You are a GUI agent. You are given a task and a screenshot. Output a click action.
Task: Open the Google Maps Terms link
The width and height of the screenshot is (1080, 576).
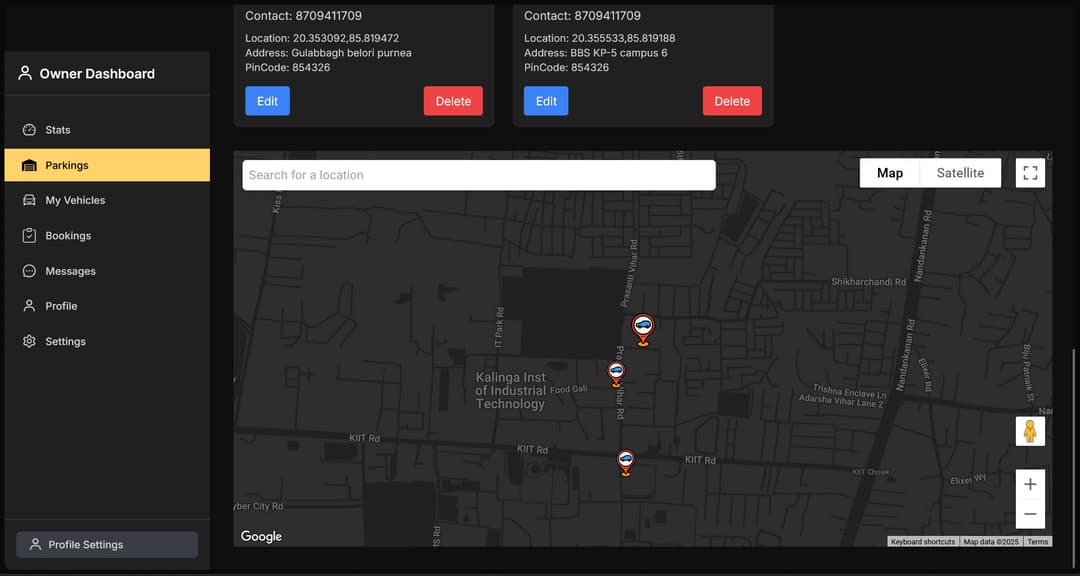[x=1037, y=541]
